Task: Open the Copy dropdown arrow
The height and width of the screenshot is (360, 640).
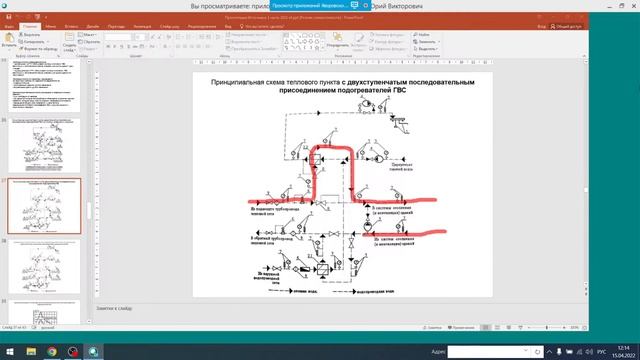Action: (x=48, y=42)
